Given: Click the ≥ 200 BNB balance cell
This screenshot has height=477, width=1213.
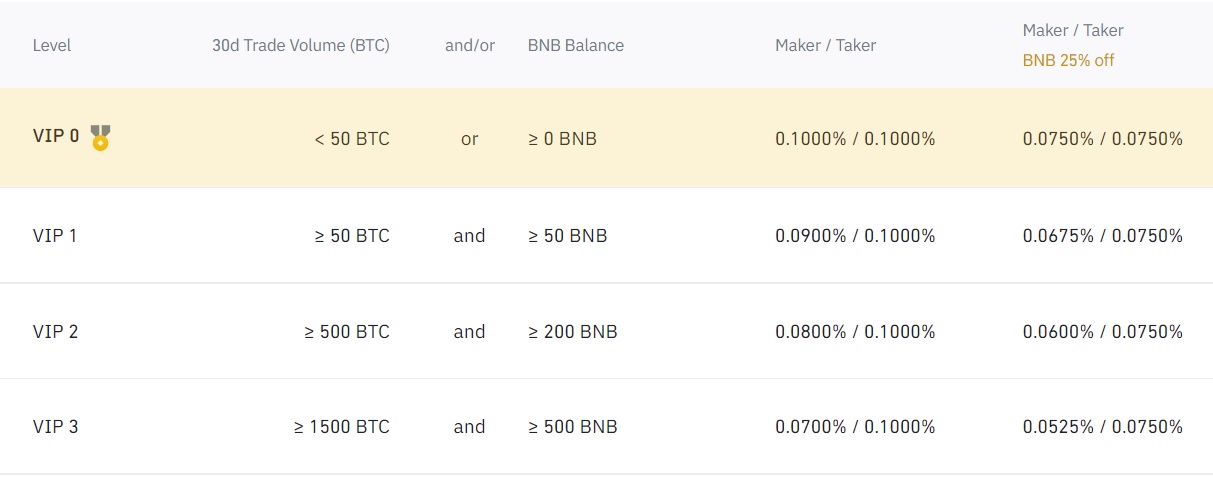Looking at the screenshot, I should click(572, 332).
